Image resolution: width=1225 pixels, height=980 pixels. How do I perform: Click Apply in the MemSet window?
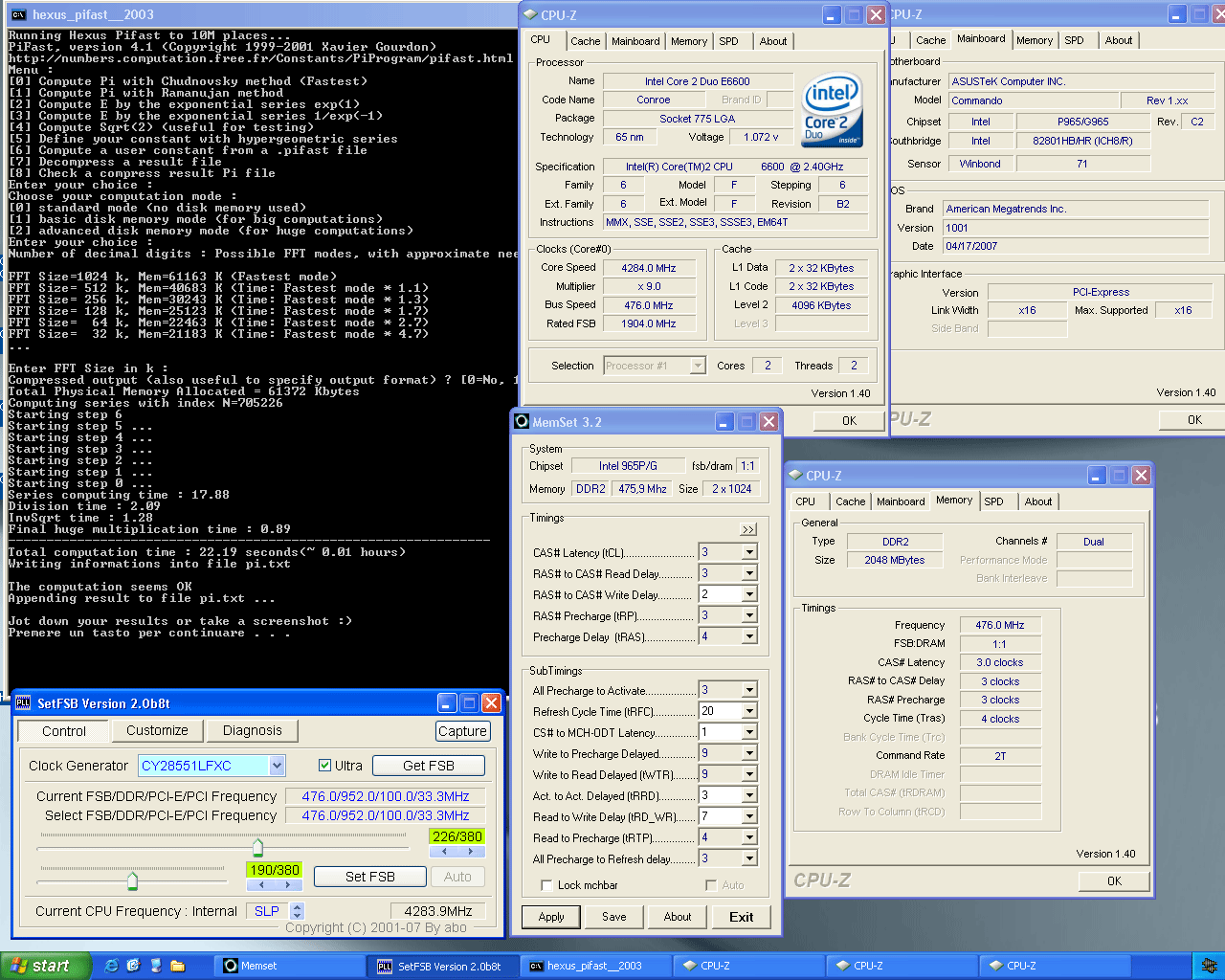pyautogui.click(x=551, y=917)
